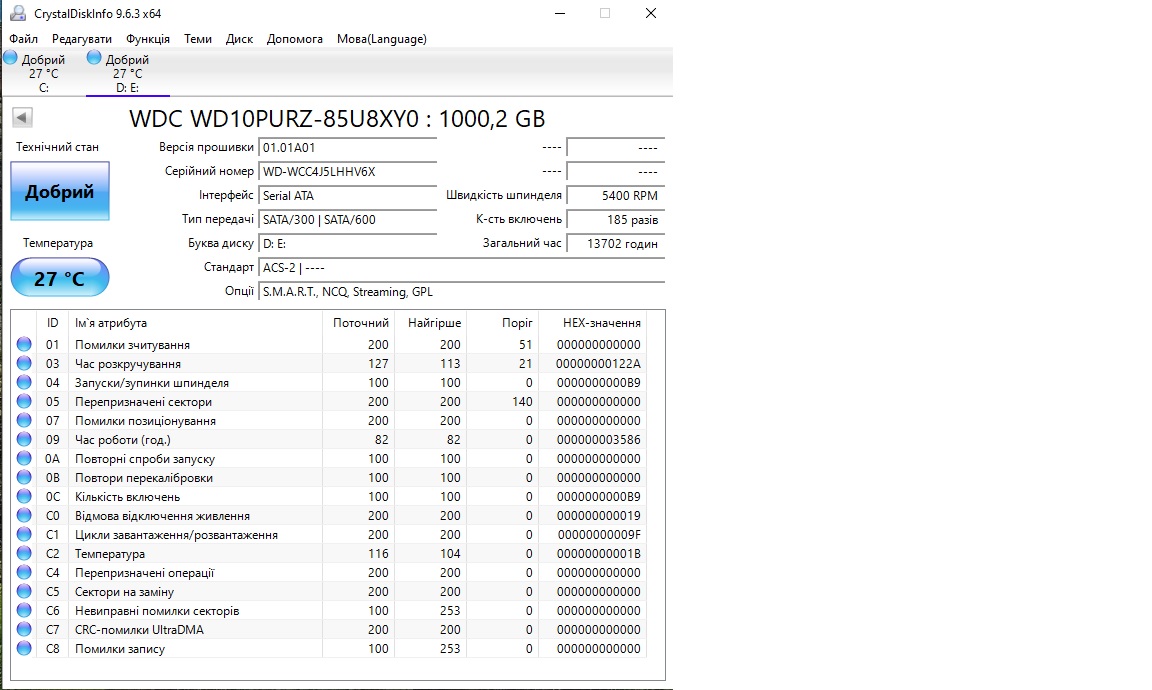Screen dimensions: 1152x690
Task: Click status icon for Час роботи (год.) row
Action: pyautogui.click(x=24, y=439)
